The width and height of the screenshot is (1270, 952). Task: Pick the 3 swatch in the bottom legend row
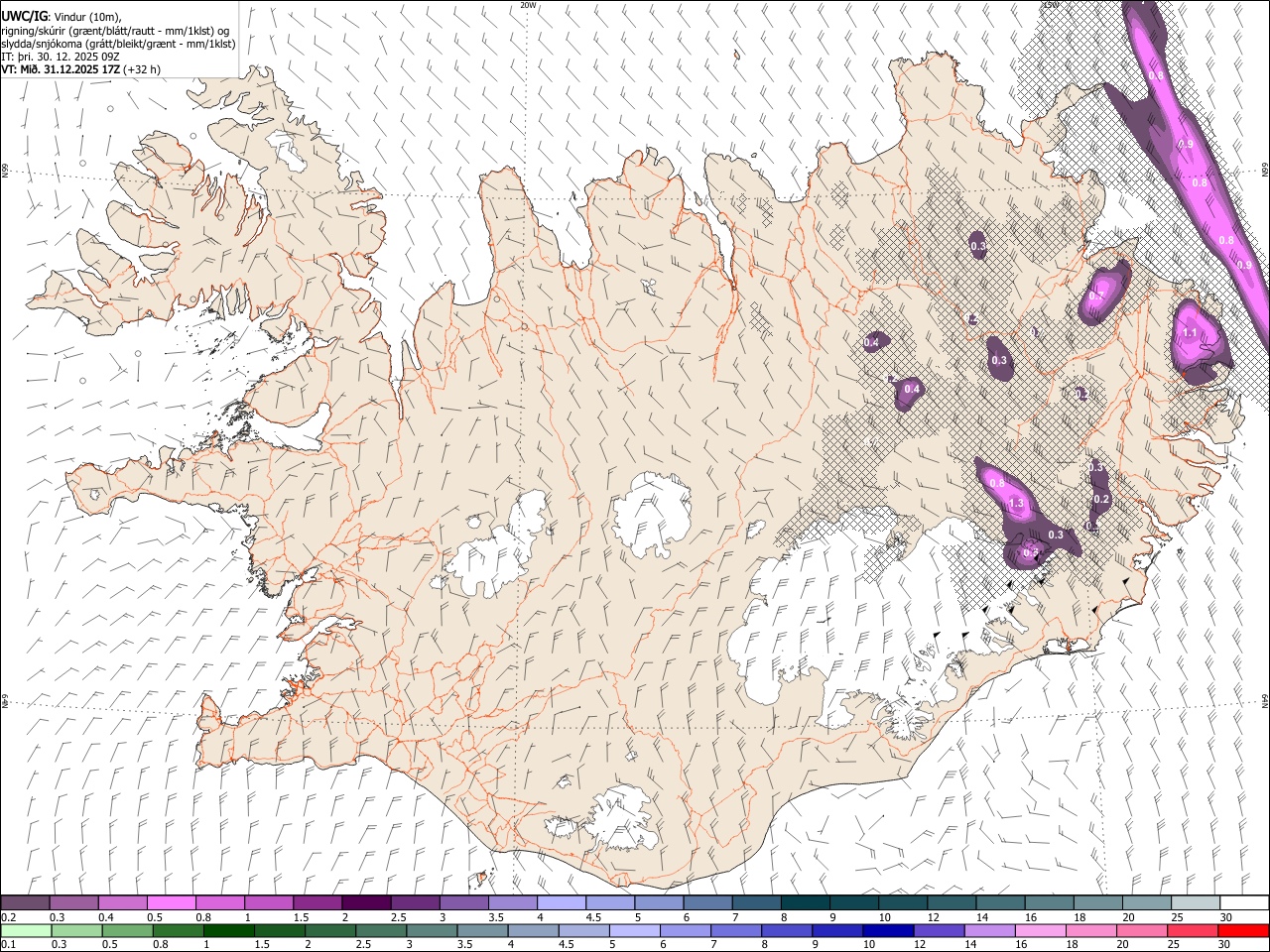click(431, 930)
